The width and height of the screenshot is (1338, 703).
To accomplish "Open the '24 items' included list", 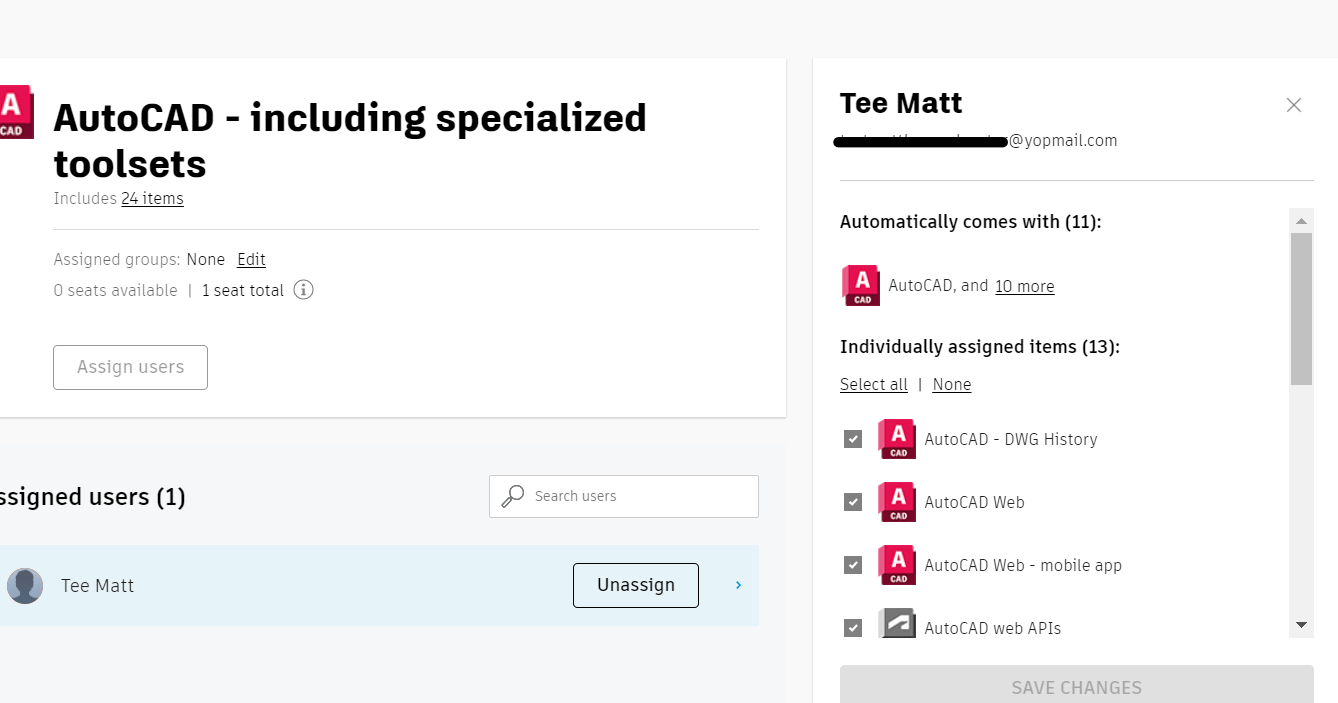I will pyautogui.click(x=152, y=198).
